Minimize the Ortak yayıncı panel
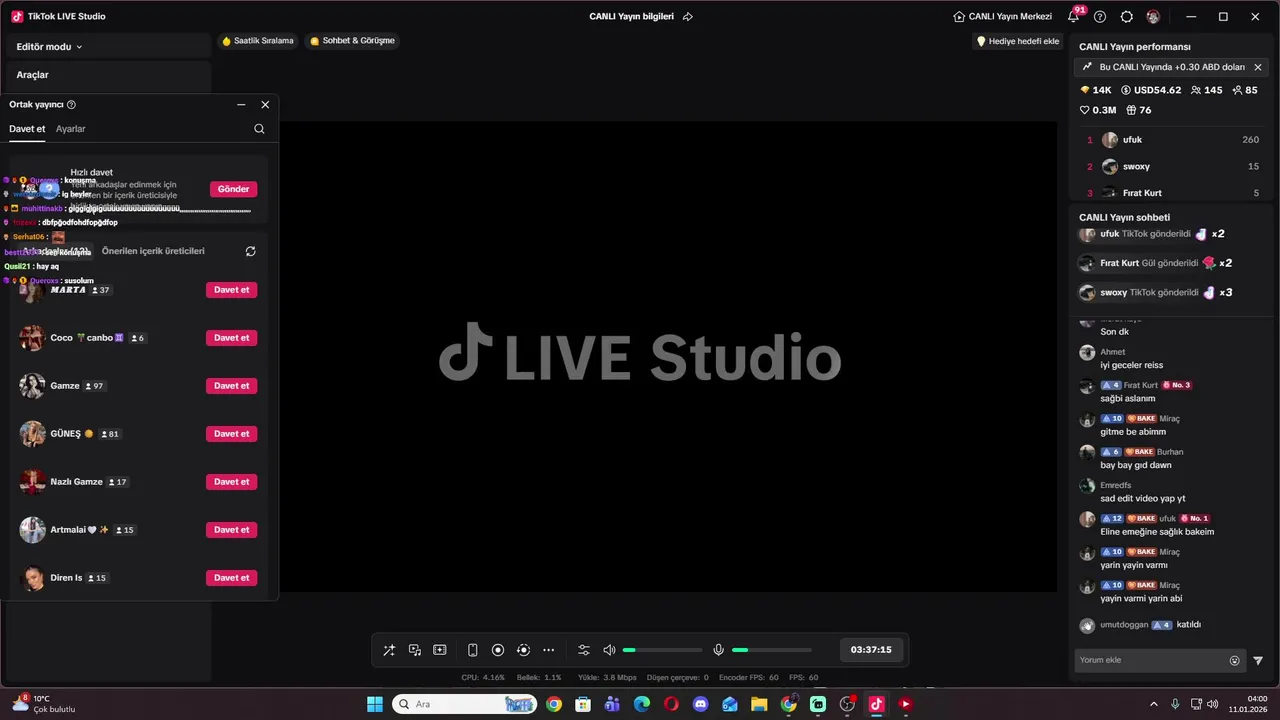The image size is (1280, 720). [x=241, y=104]
